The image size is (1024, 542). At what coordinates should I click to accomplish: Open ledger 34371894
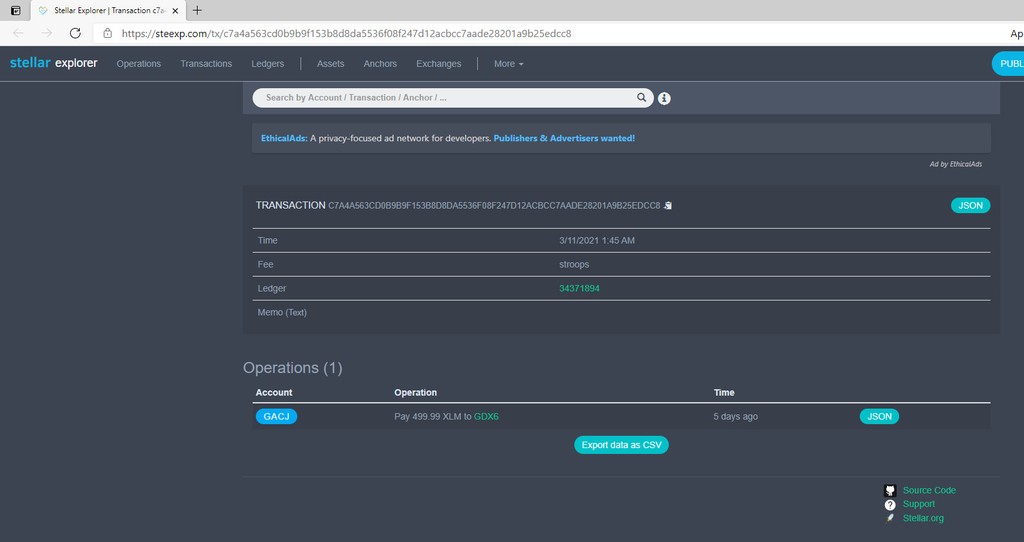point(579,288)
